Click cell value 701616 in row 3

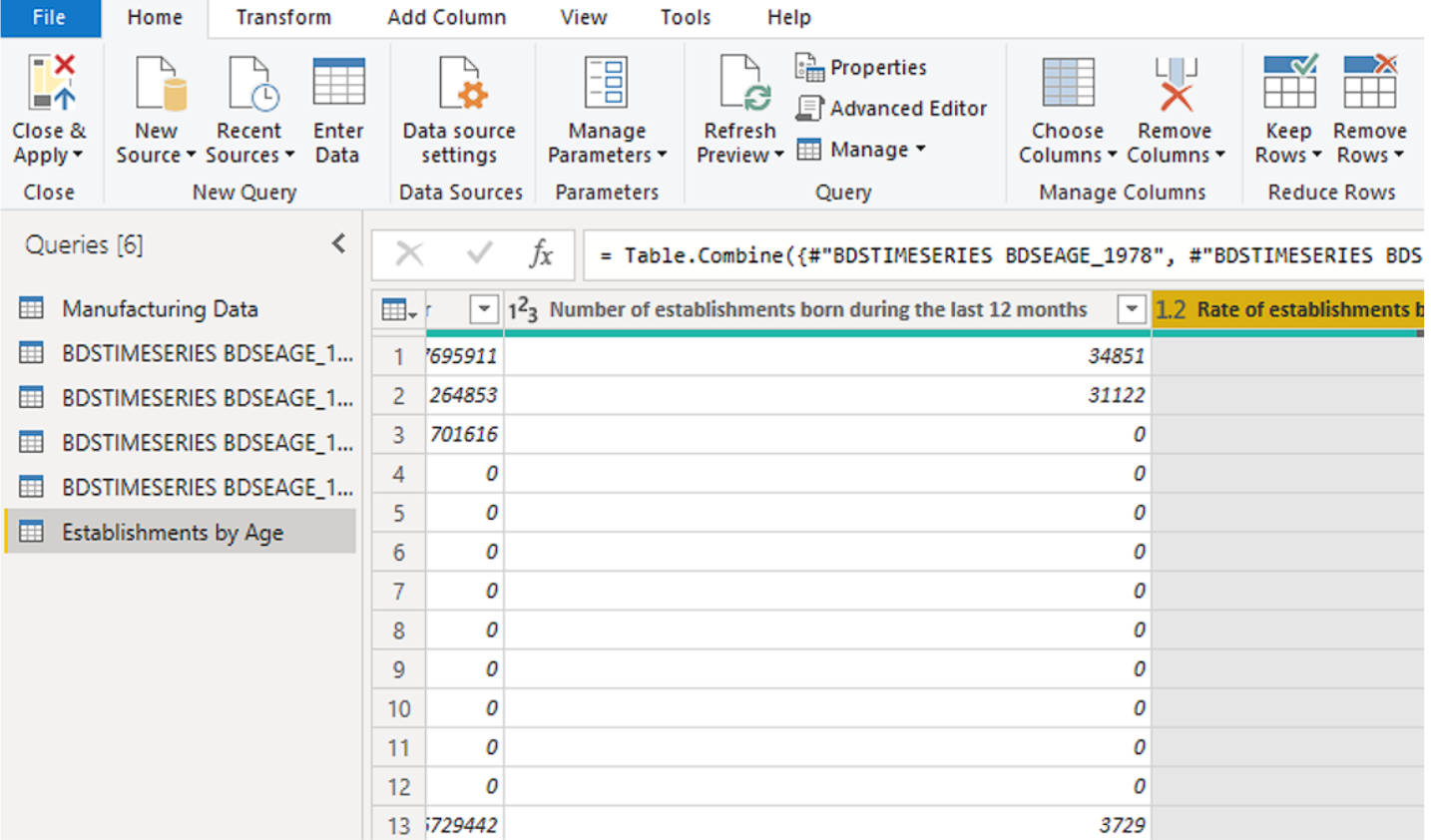(464, 434)
